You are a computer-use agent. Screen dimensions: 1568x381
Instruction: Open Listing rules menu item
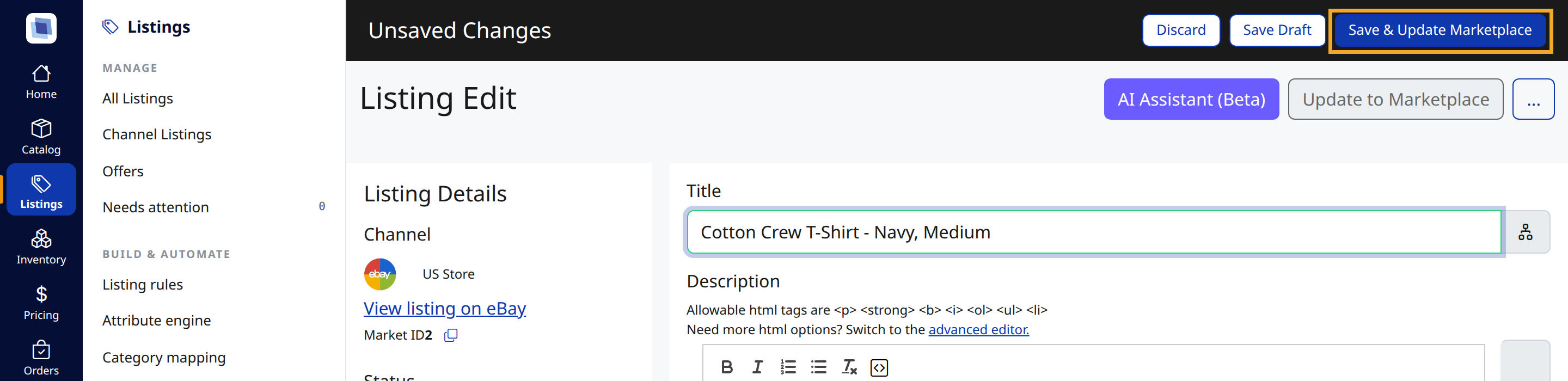(143, 284)
